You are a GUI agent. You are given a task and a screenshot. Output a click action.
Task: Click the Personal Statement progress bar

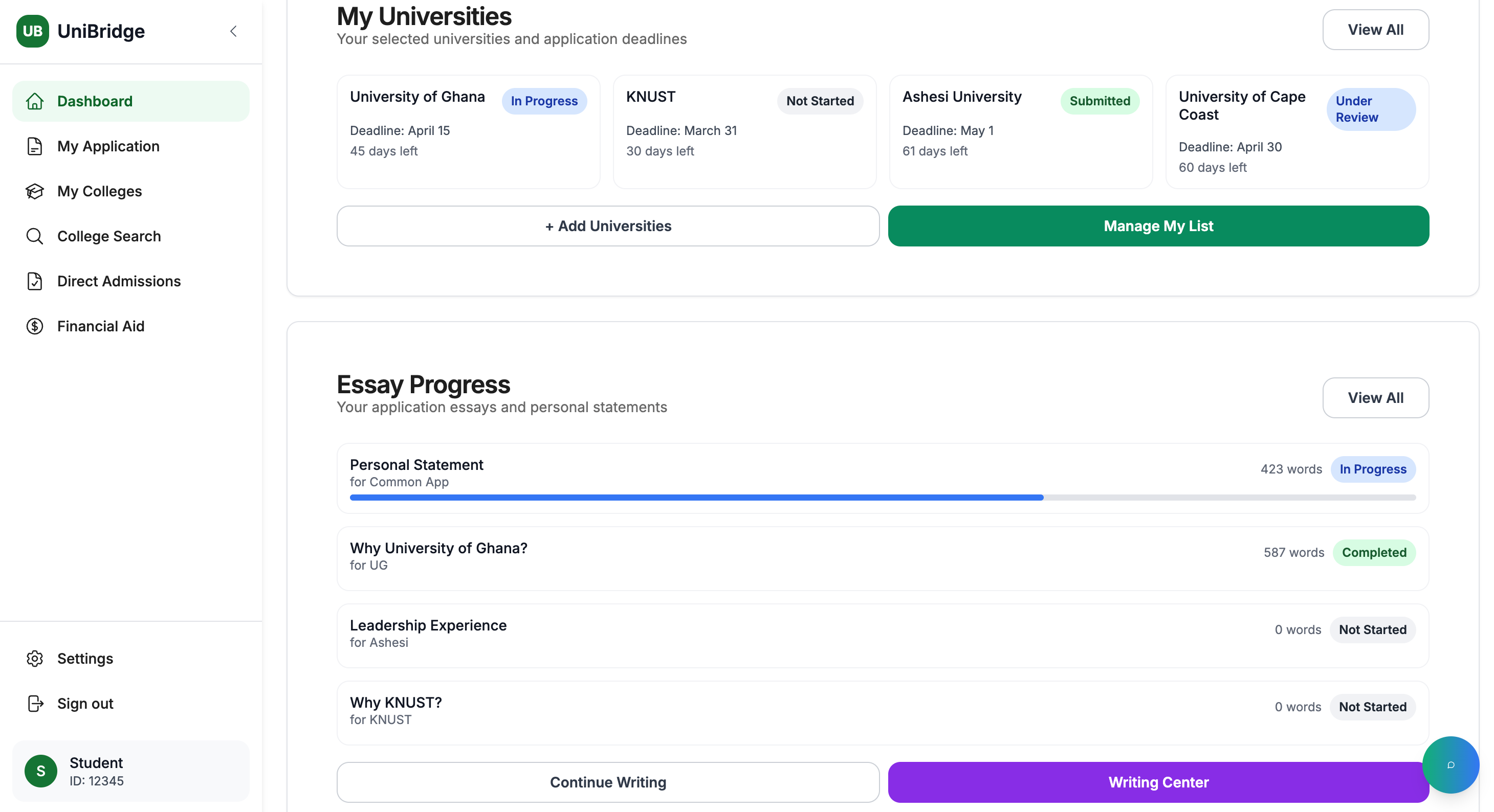pos(882,498)
